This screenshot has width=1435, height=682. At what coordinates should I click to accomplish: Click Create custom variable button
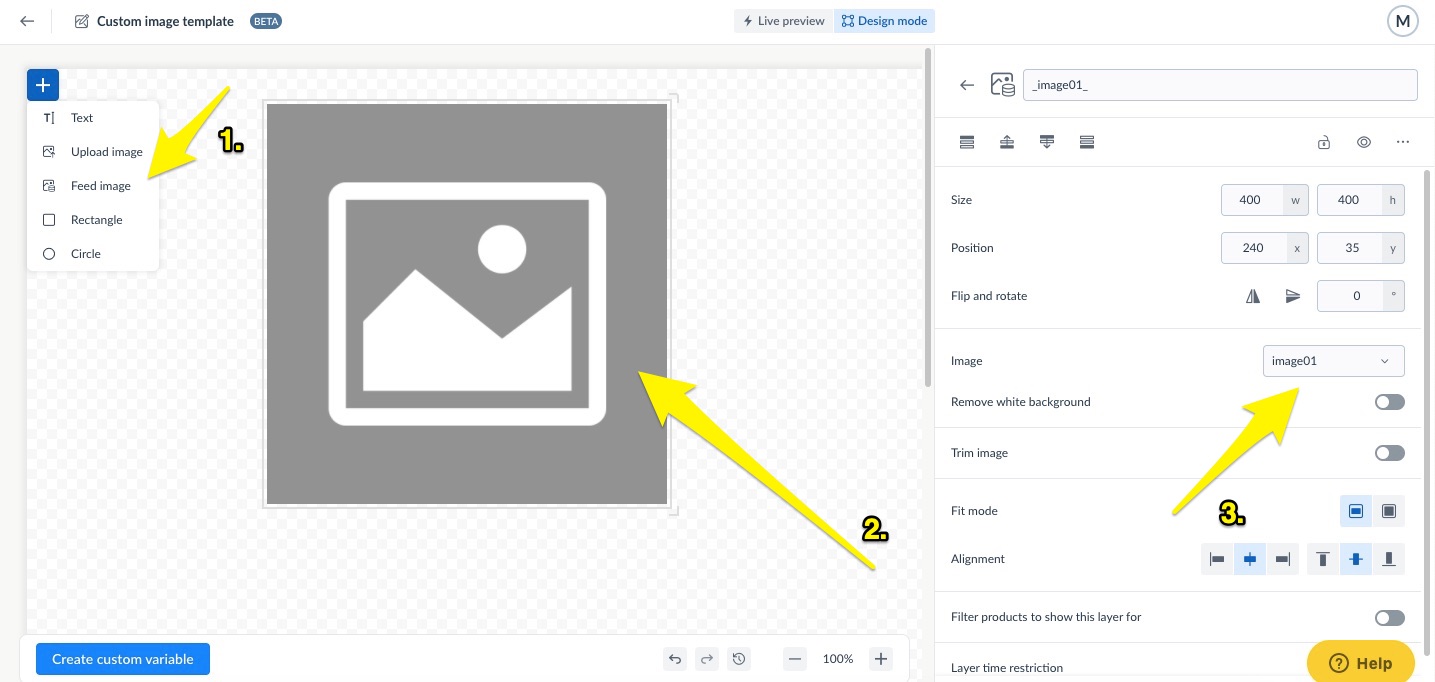coord(122,659)
